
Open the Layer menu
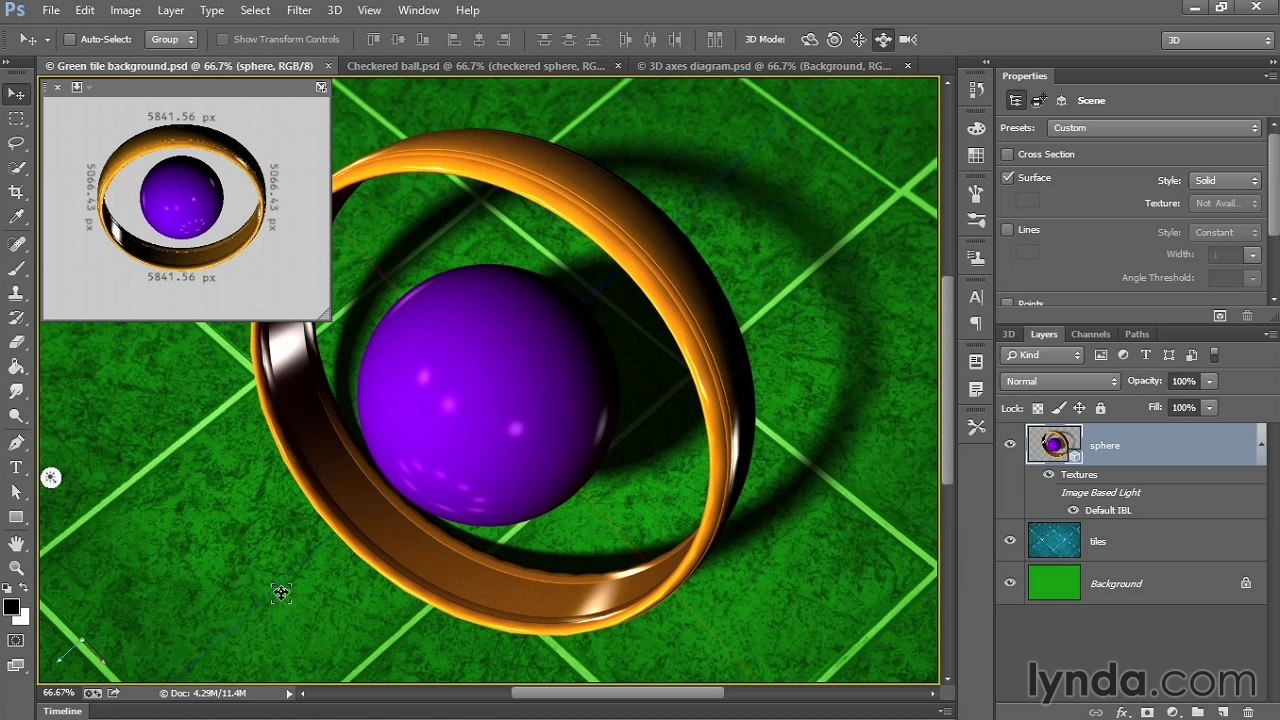170,10
